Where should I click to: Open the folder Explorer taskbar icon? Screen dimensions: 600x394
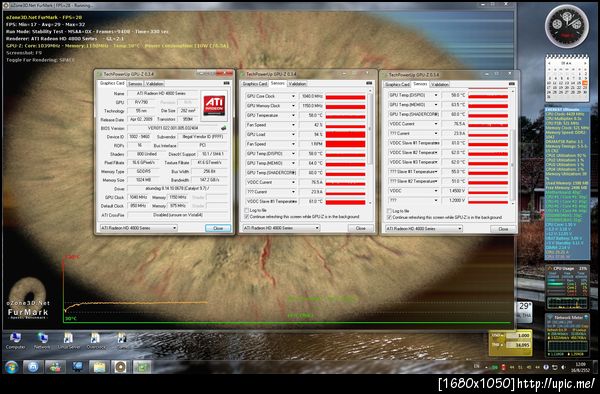[99, 367]
